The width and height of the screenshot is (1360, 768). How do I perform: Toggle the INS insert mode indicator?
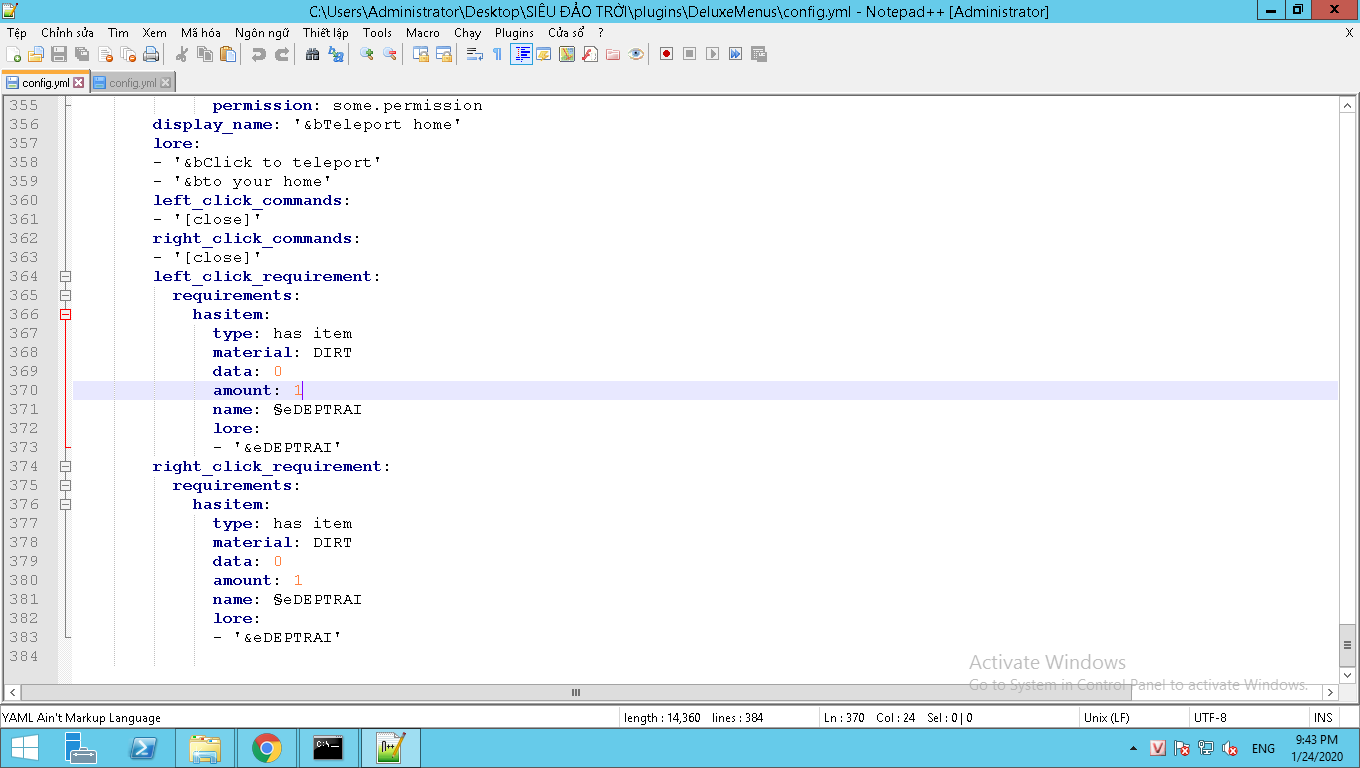(x=1323, y=717)
